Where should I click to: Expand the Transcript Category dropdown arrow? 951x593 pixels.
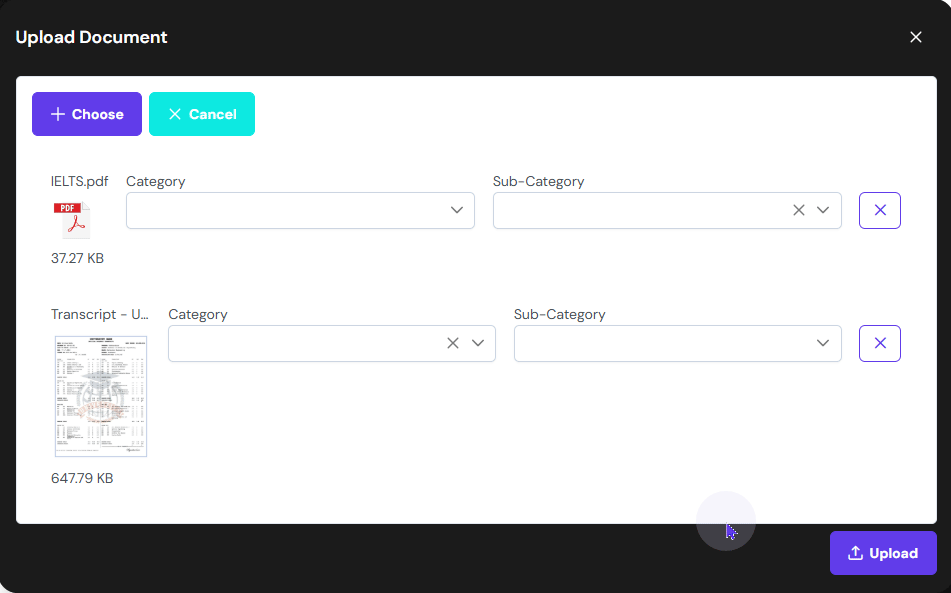pos(478,343)
